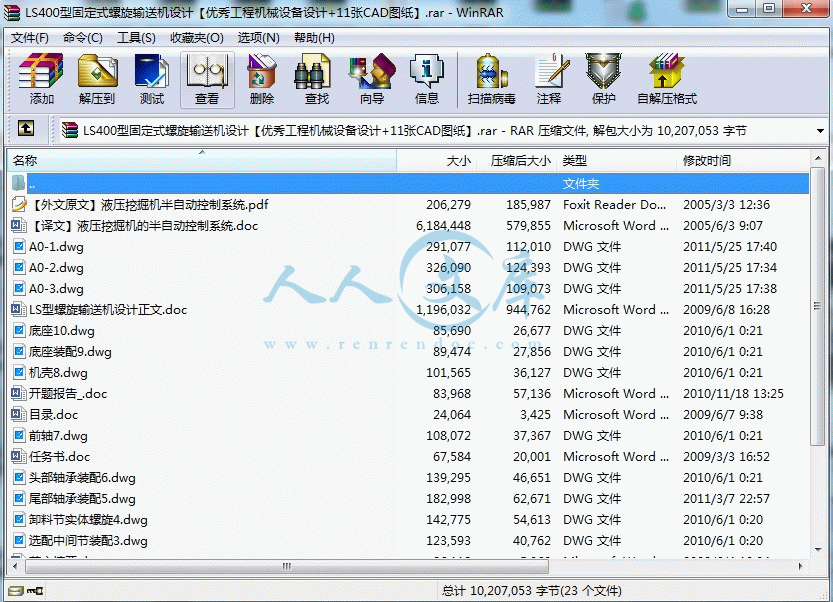This screenshot has height=602, width=833.
Task: Select file A0-3.dwg
Action: (x=56, y=289)
